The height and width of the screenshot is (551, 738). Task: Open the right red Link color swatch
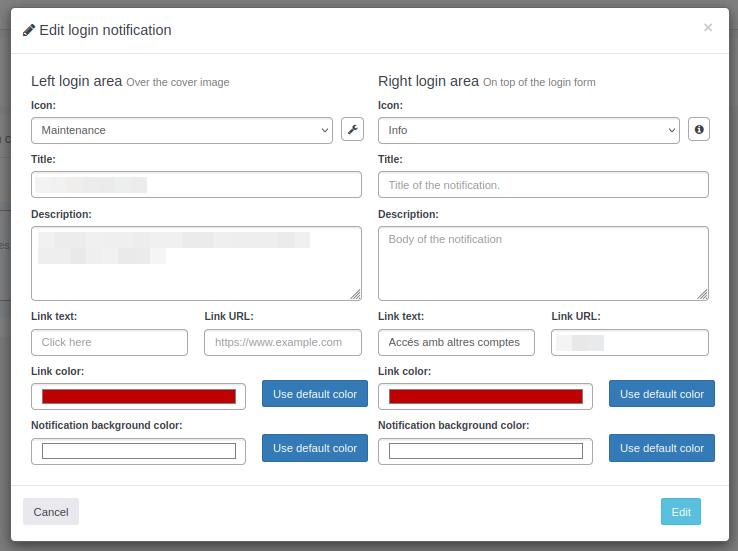(x=486, y=396)
